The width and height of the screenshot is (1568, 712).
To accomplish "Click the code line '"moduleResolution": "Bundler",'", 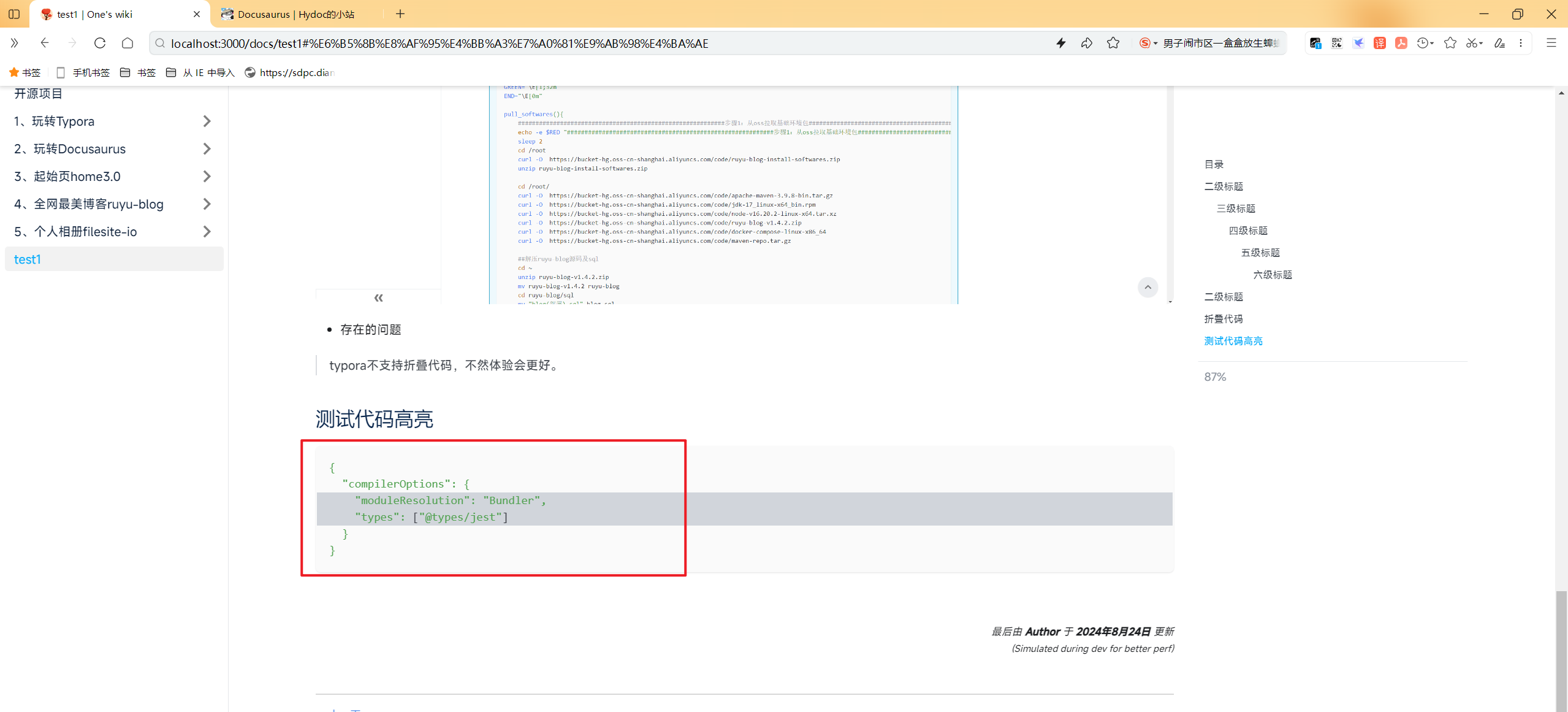I will [451, 500].
